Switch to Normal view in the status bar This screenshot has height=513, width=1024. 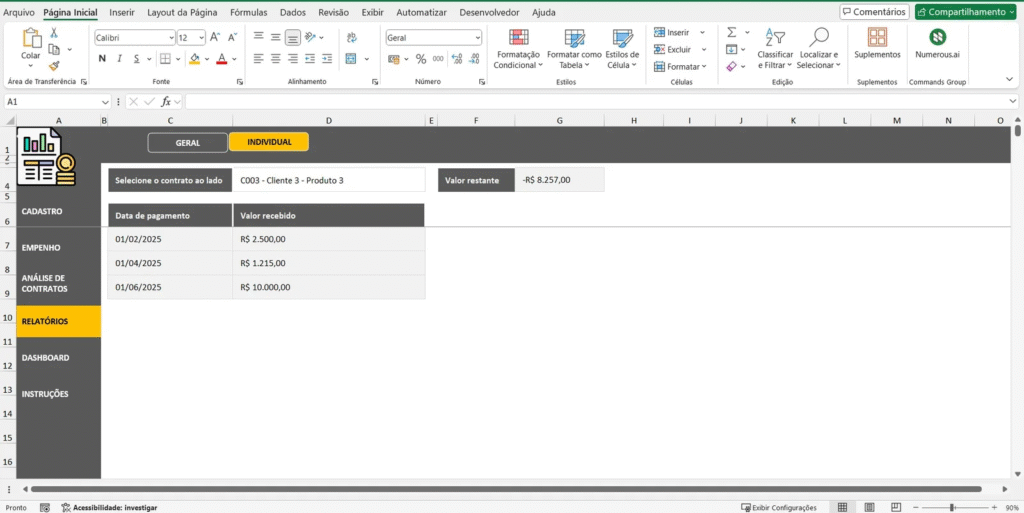coord(842,507)
